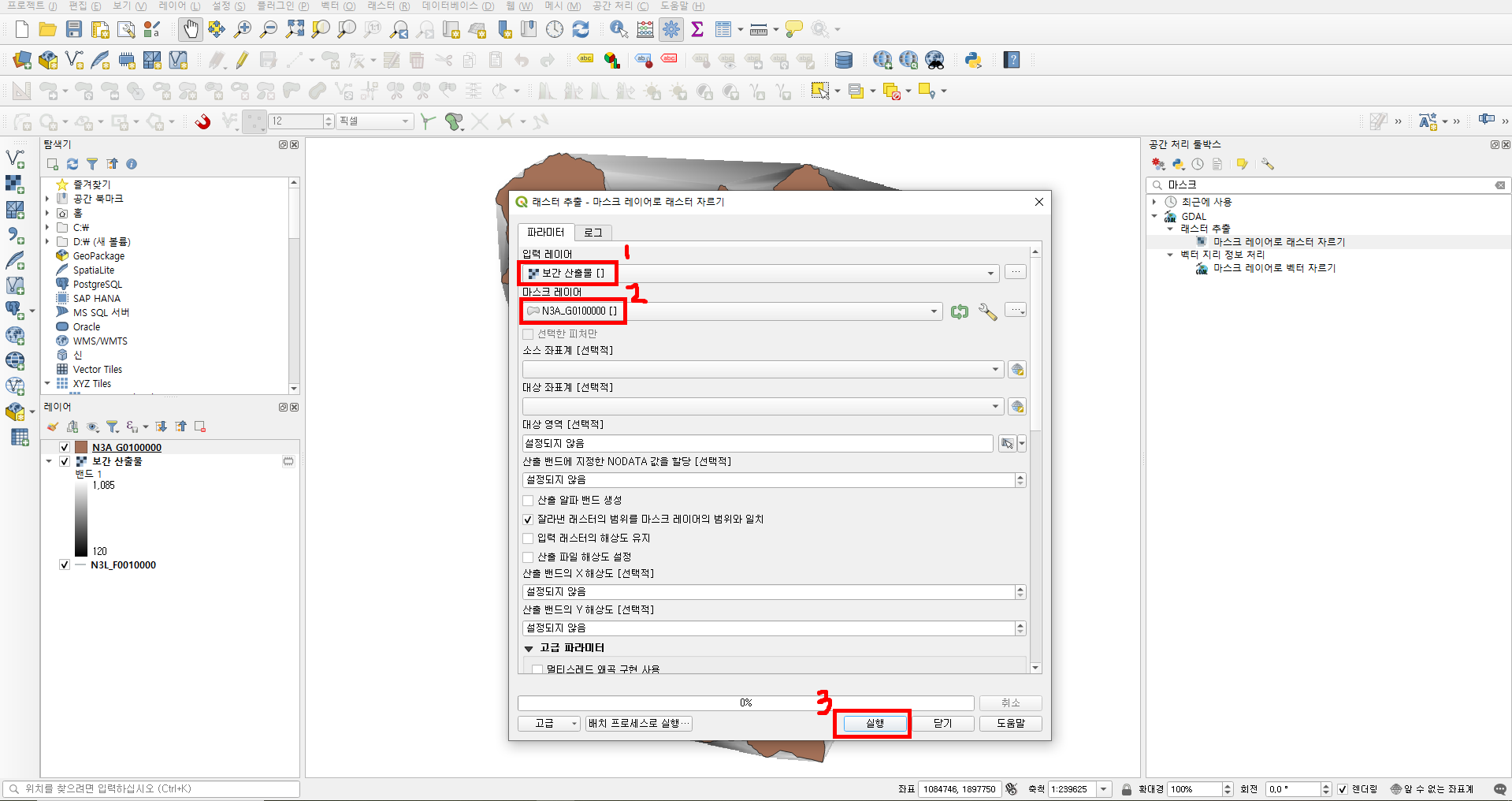Click the toolbox history clock icon
This screenshot has width=1512, height=801.
pos(1198,164)
